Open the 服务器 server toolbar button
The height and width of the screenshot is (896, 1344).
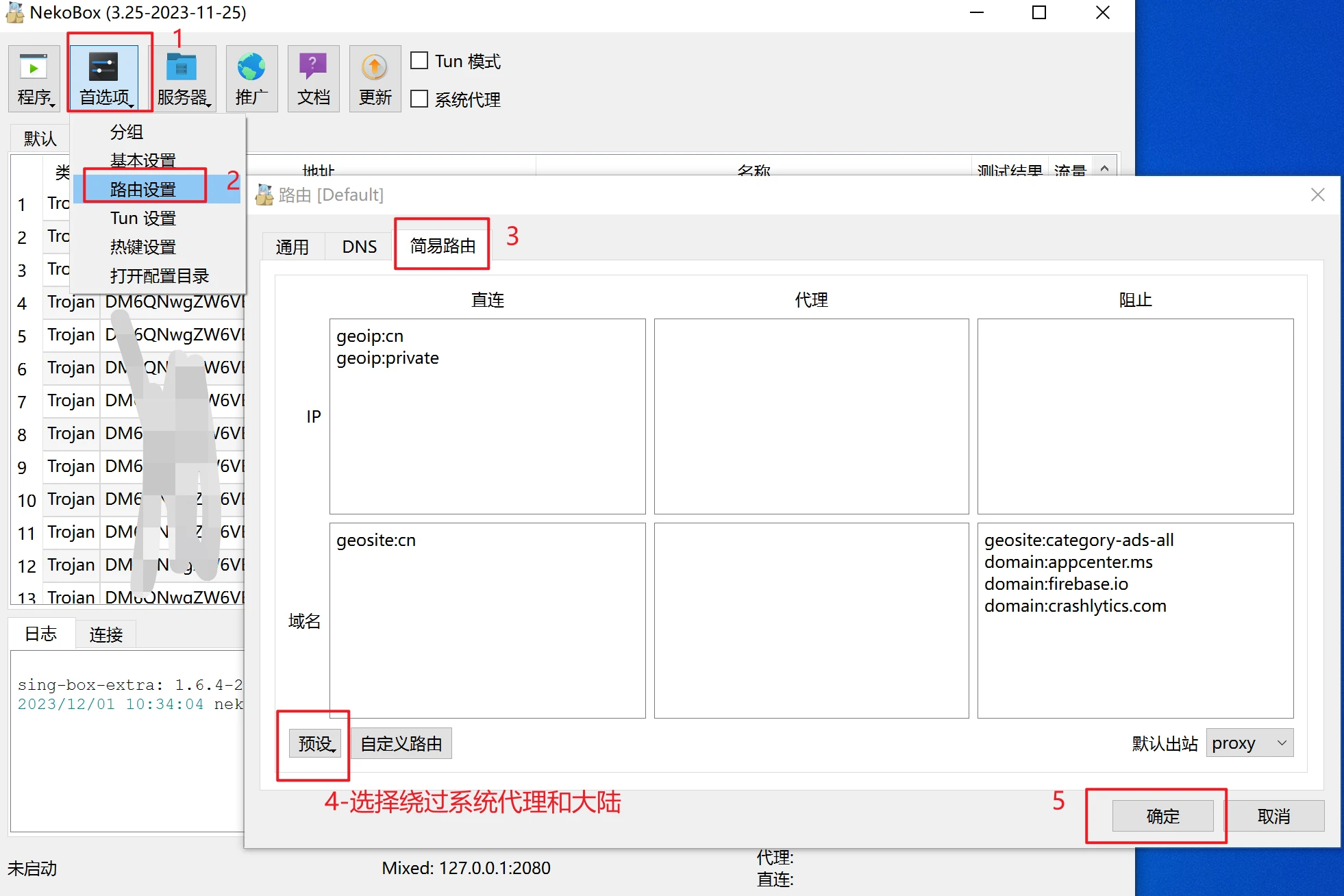[182, 79]
